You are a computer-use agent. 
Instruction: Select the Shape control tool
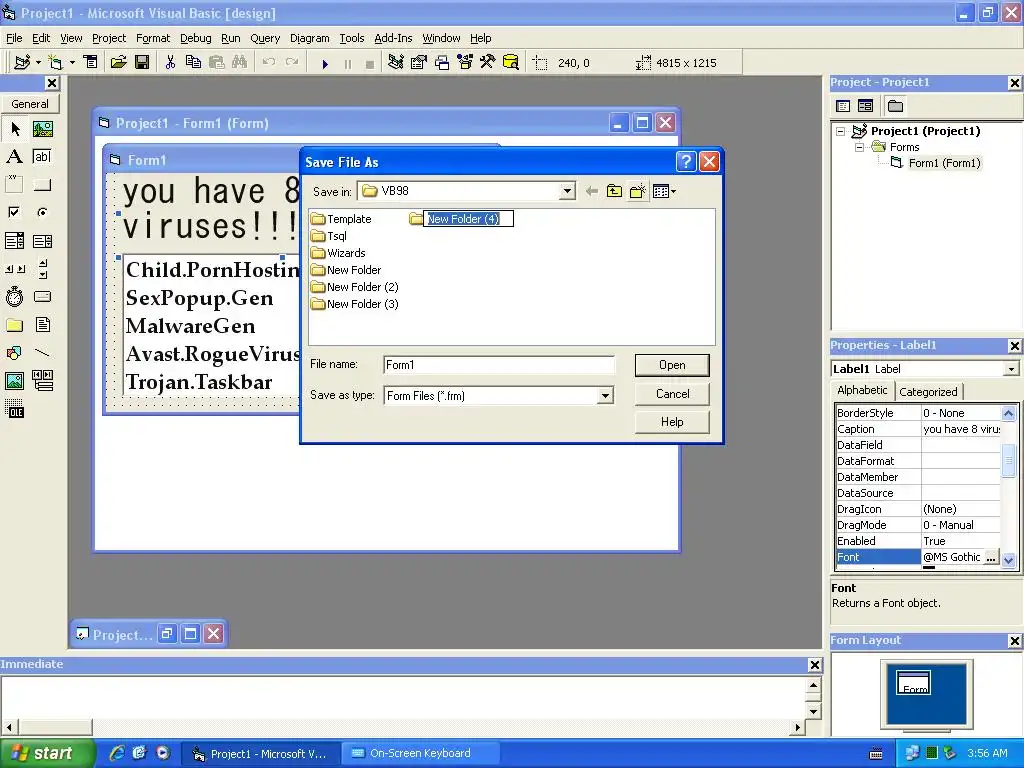click(x=14, y=353)
